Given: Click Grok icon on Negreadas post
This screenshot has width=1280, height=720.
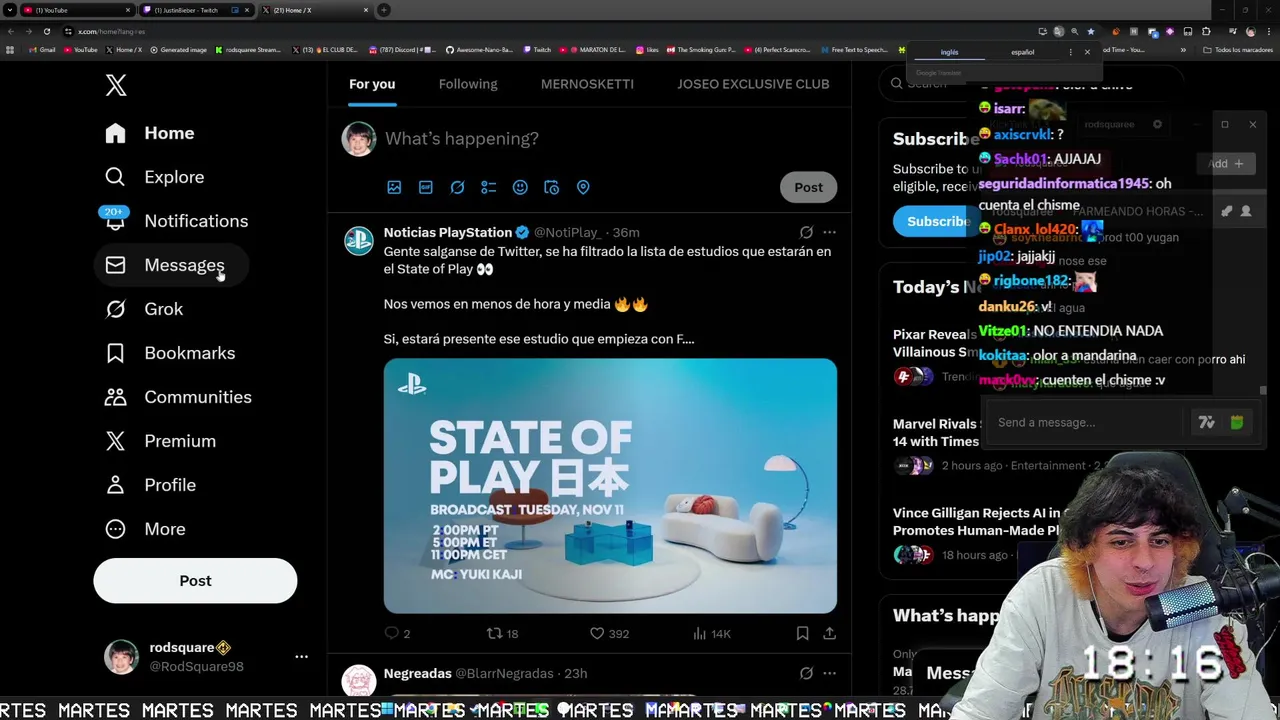Looking at the screenshot, I should click(x=806, y=673).
